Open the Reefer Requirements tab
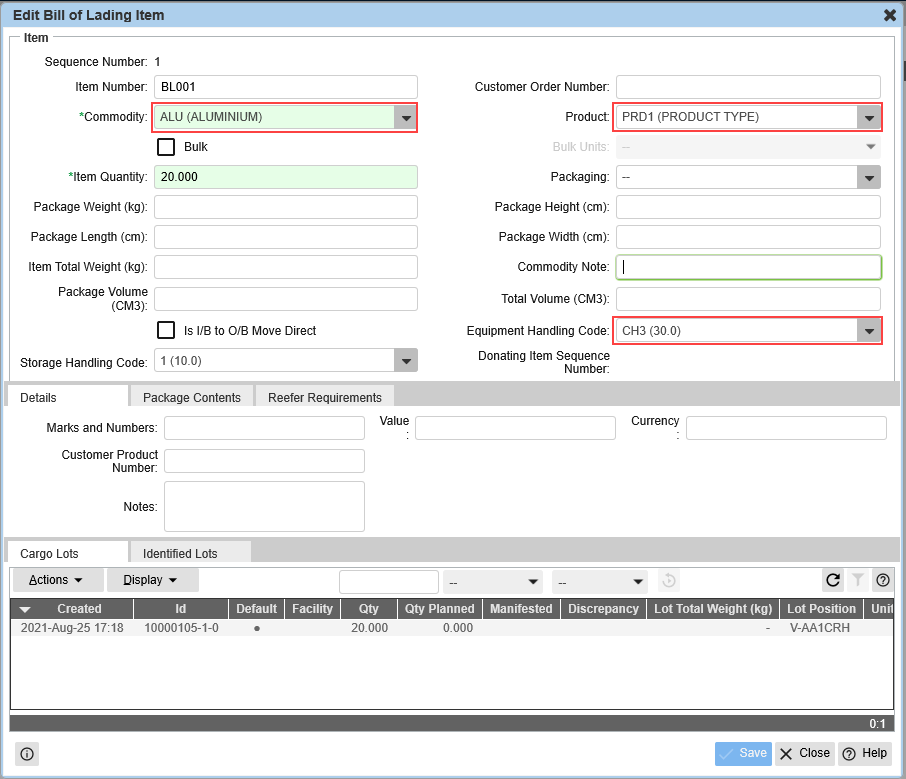 (325, 398)
